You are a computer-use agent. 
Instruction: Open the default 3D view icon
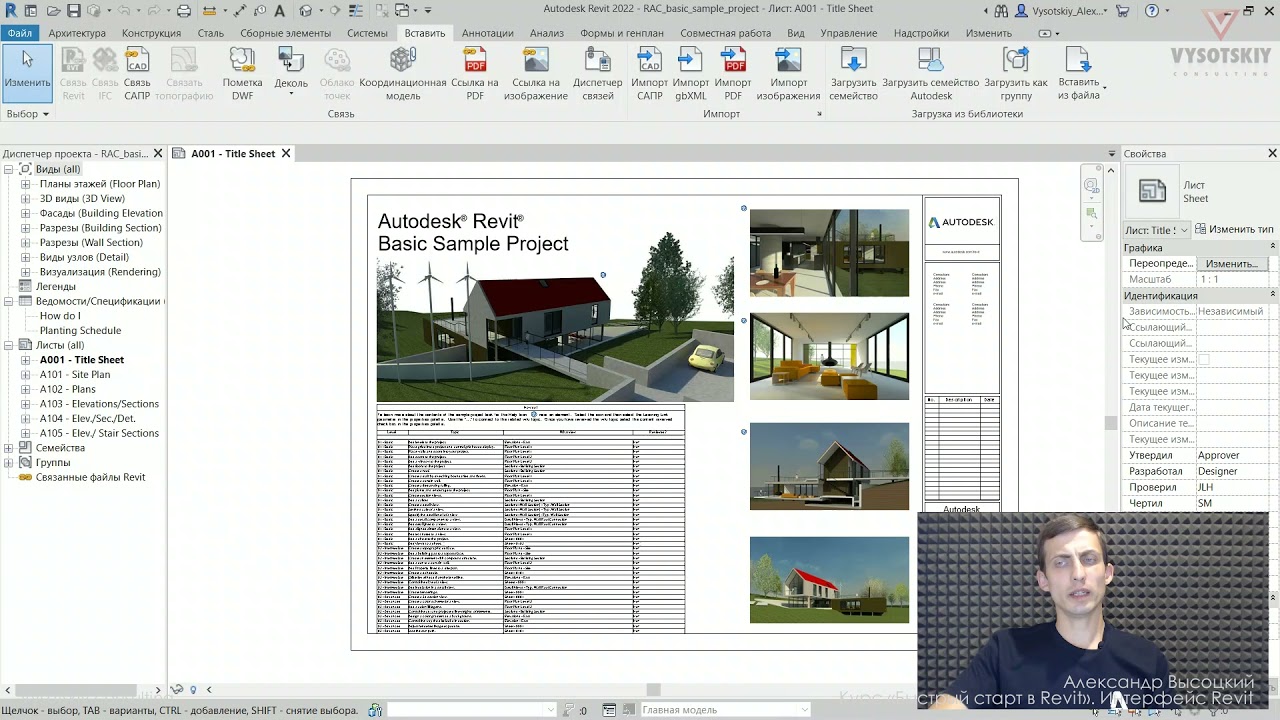point(306,11)
